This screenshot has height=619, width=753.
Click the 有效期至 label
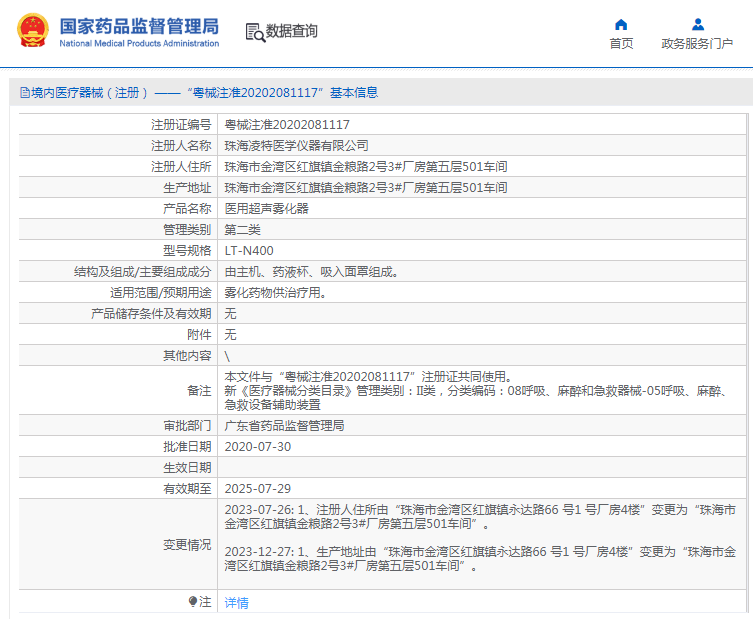[187, 488]
